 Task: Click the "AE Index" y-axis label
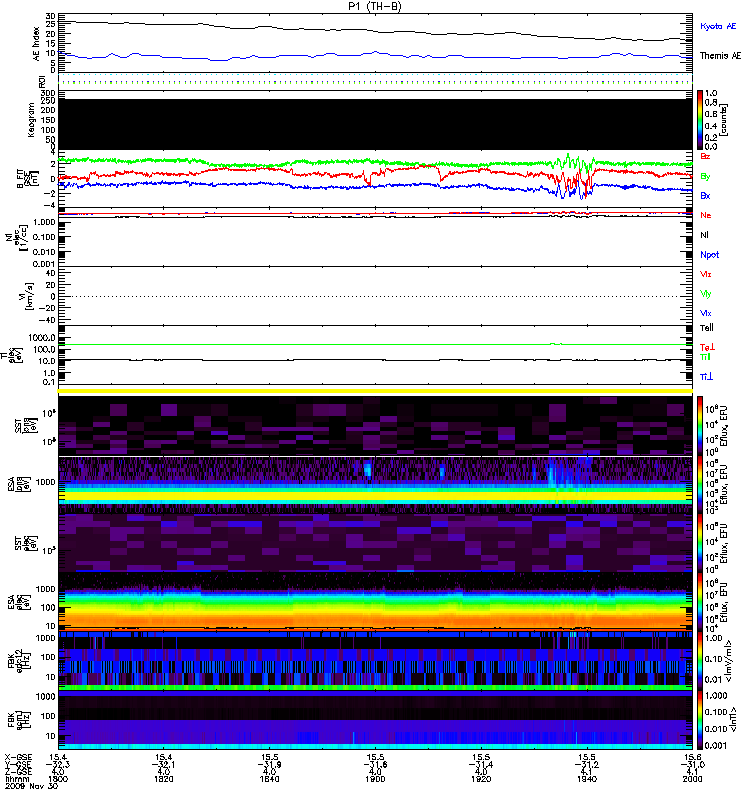point(36,44)
